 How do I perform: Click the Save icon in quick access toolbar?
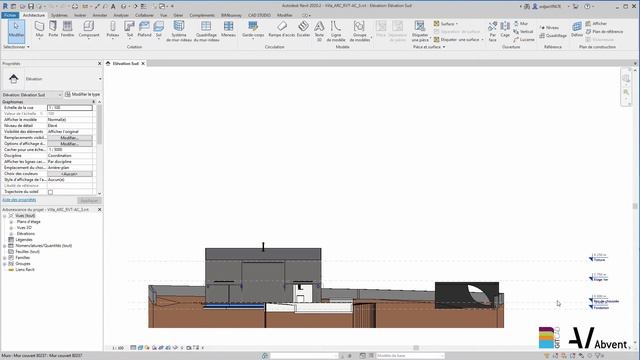tap(31, 7)
